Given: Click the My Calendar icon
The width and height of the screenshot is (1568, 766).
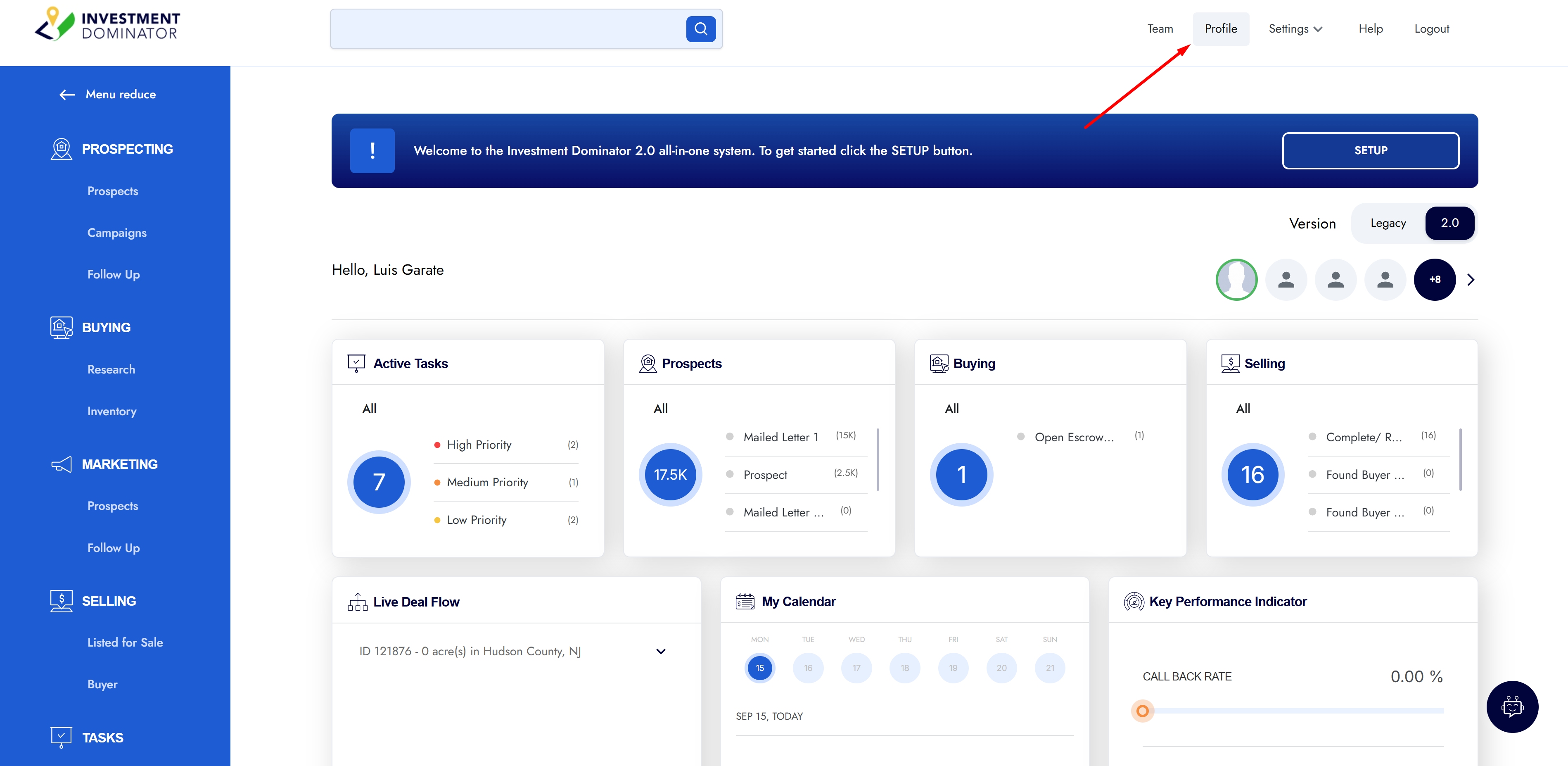Looking at the screenshot, I should (x=745, y=602).
